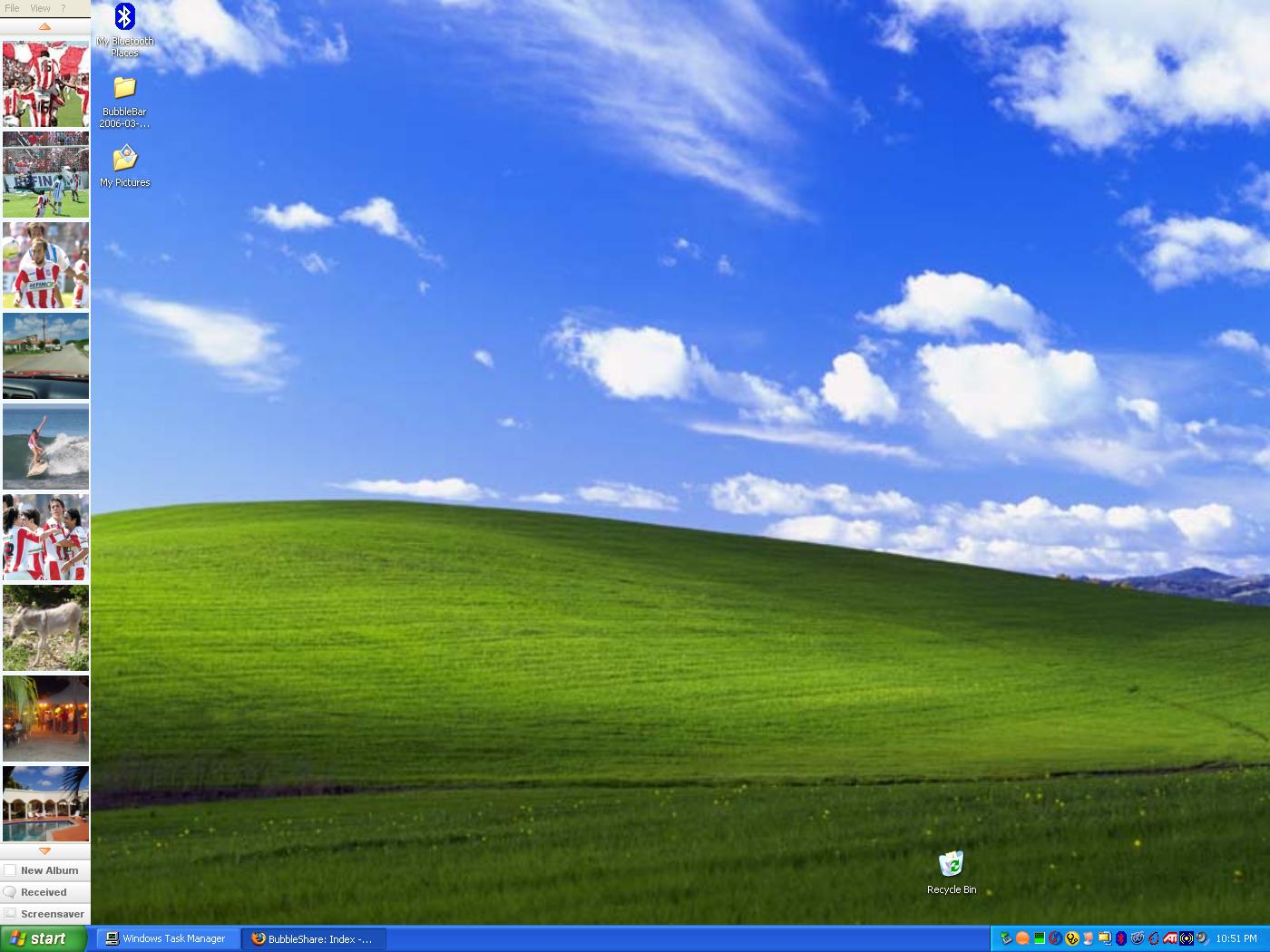Click the red outlined loop tray icon

(x=1153, y=938)
